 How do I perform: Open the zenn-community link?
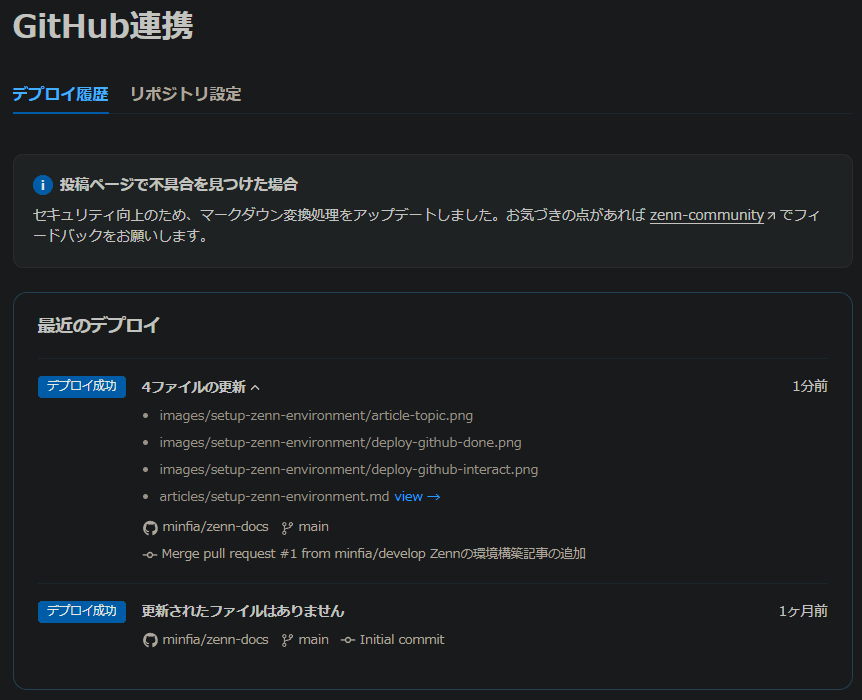coord(706,215)
